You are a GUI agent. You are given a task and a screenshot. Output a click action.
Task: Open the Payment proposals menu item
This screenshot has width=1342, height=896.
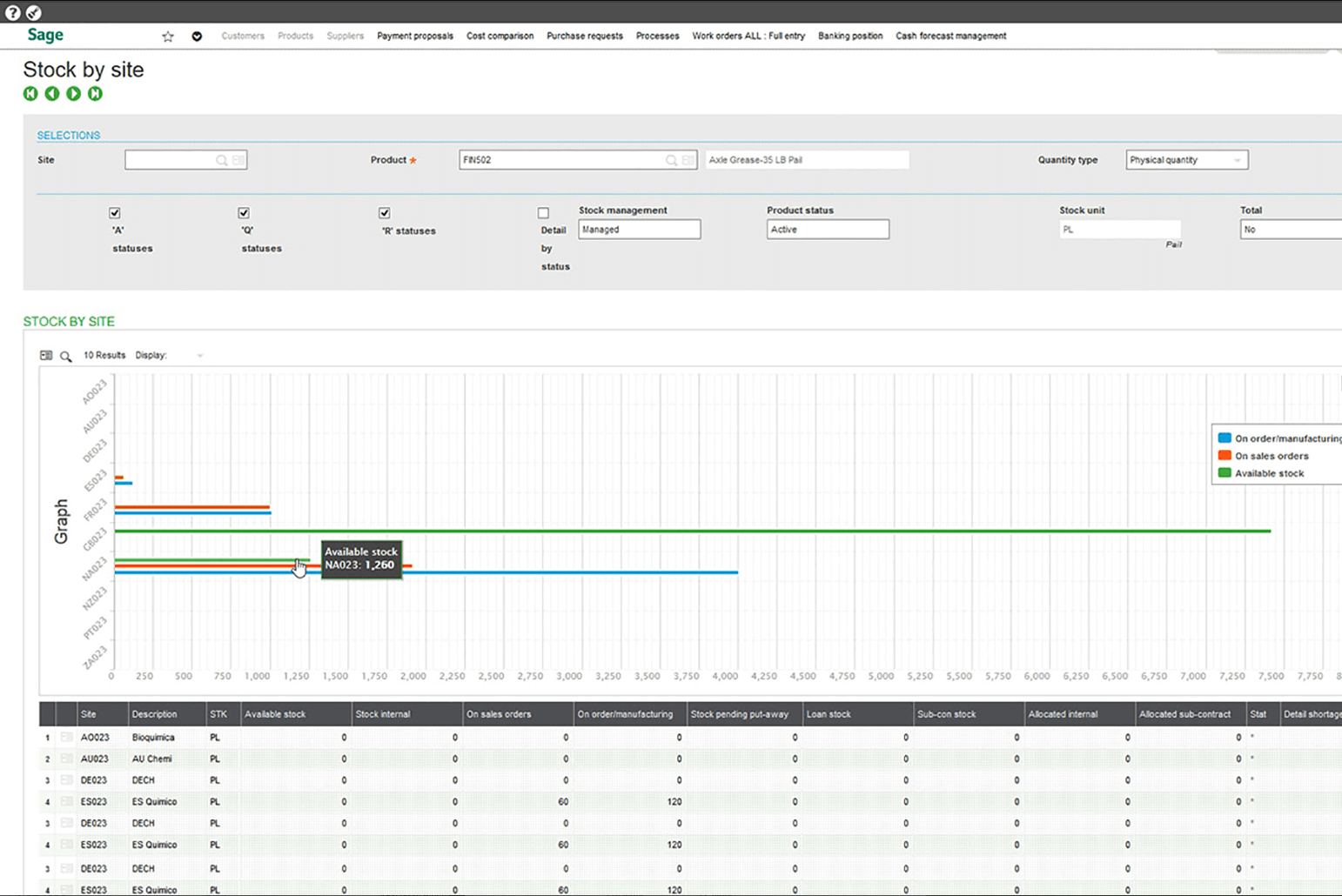(x=414, y=37)
